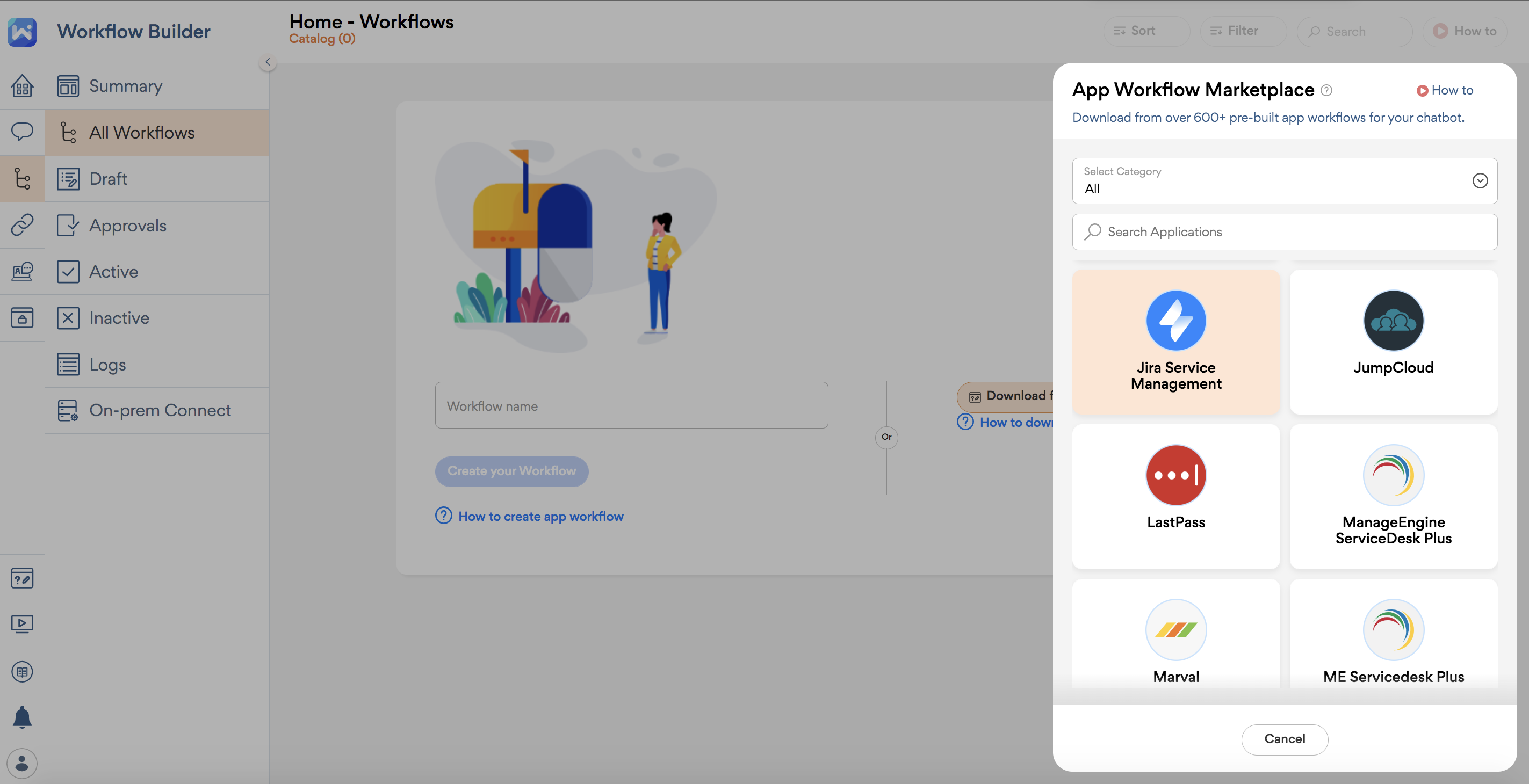The height and width of the screenshot is (784, 1529).
Task: Click the JumpCloud app icon
Action: 1393,321
